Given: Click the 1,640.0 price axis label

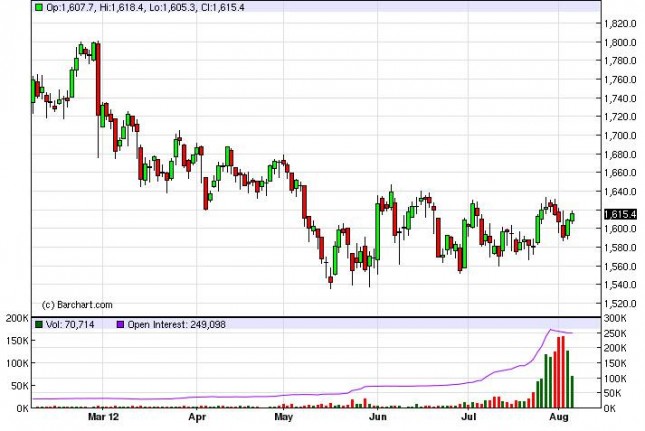Looking at the screenshot, I should (x=620, y=192).
